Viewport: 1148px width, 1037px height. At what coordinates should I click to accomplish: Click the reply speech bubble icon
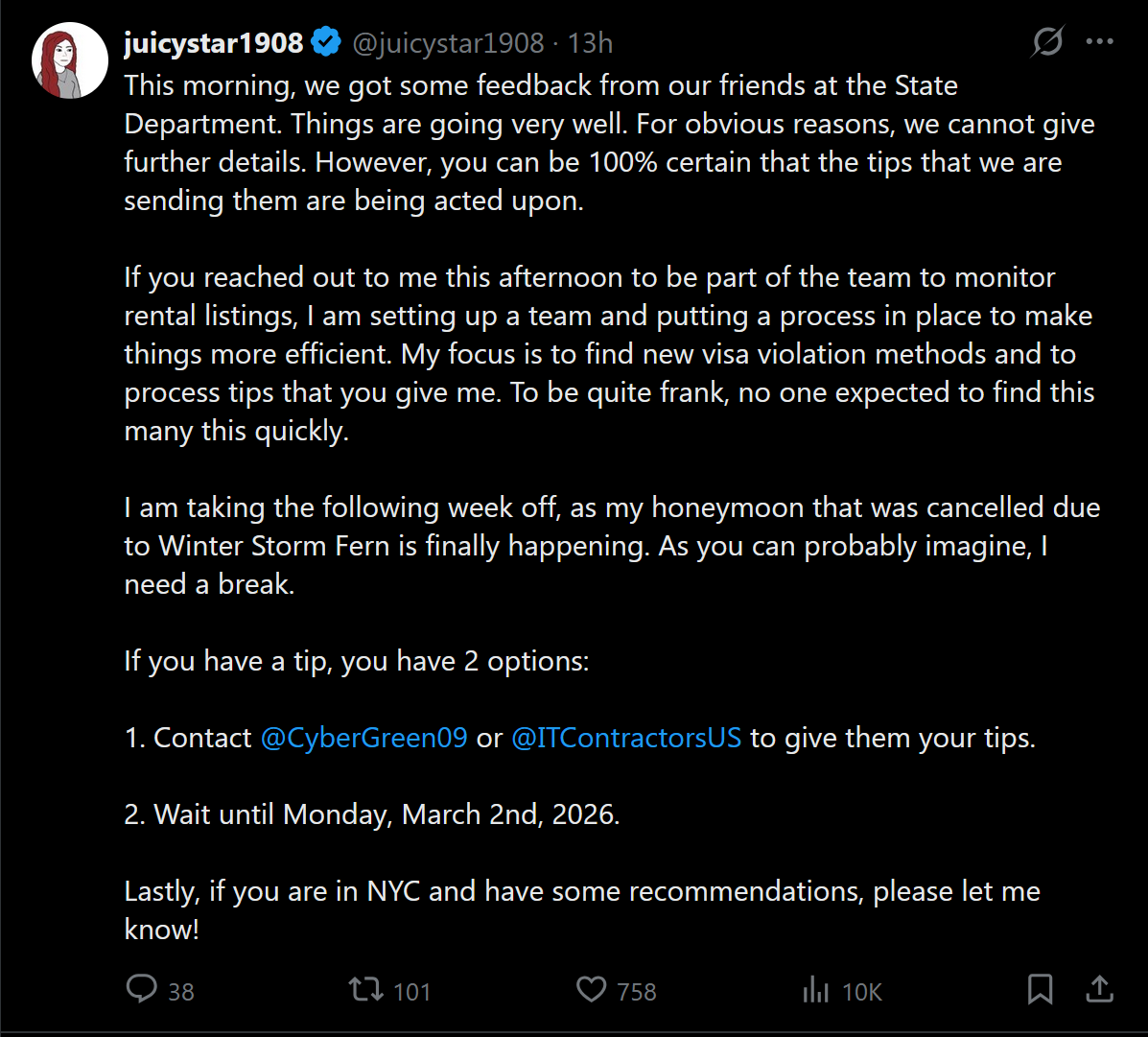[142, 989]
